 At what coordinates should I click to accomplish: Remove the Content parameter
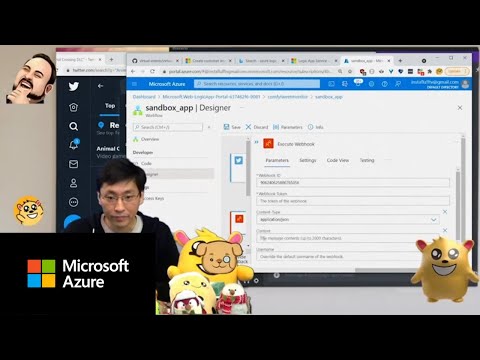point(445,230)
